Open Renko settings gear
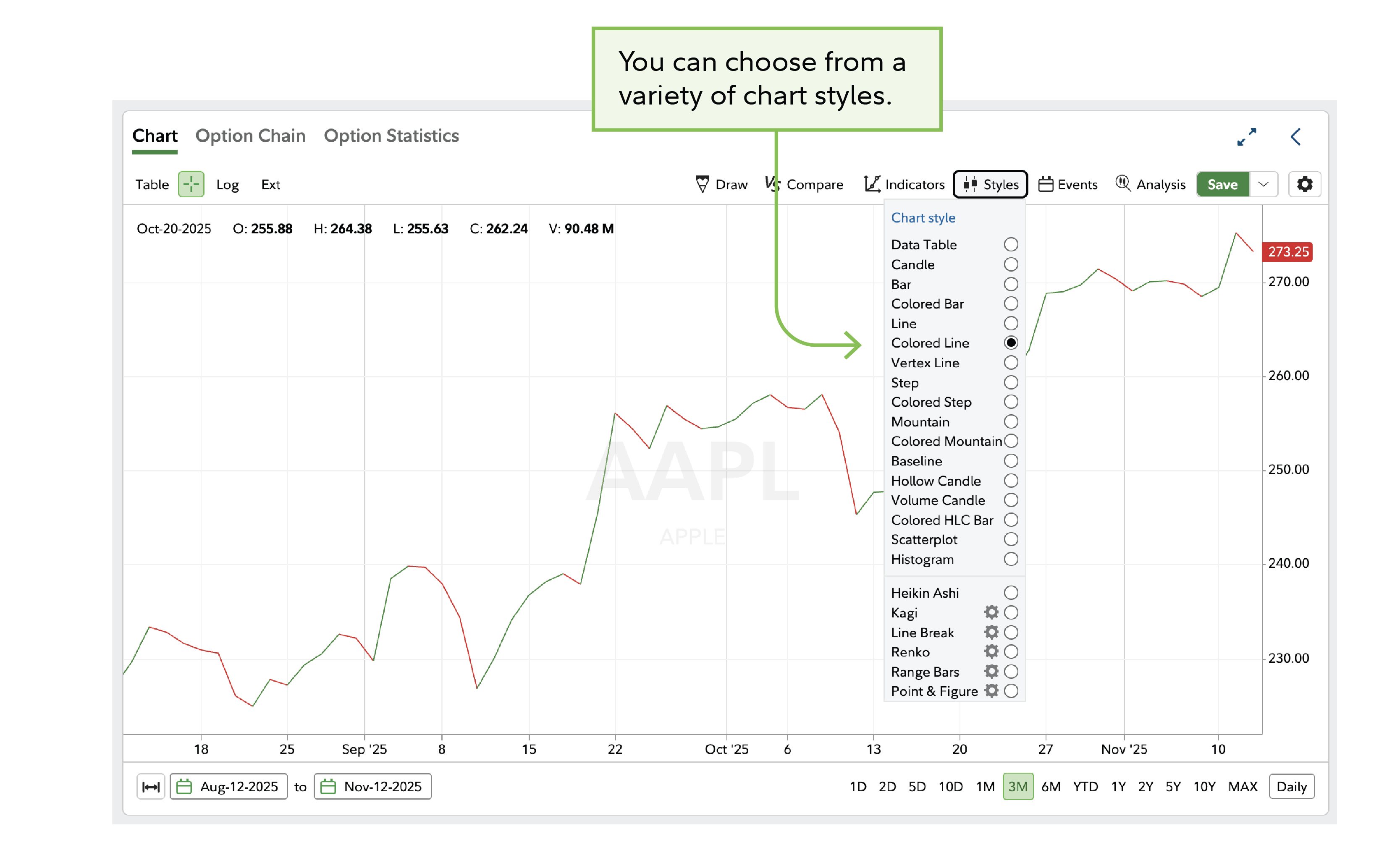Image resolution: width=1400 pixels, height=842 pixels. 991,652
